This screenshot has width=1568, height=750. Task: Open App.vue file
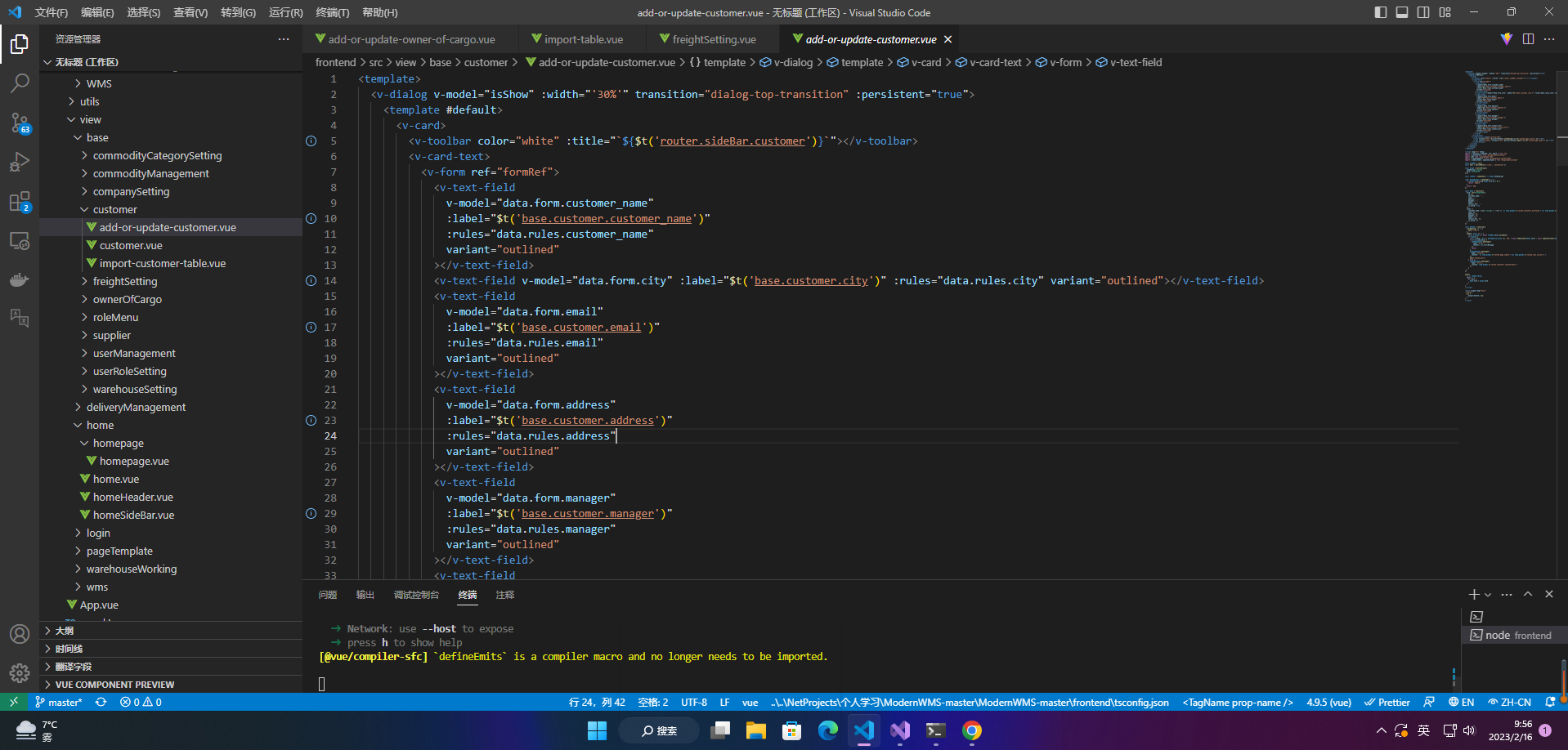[170, 605]
